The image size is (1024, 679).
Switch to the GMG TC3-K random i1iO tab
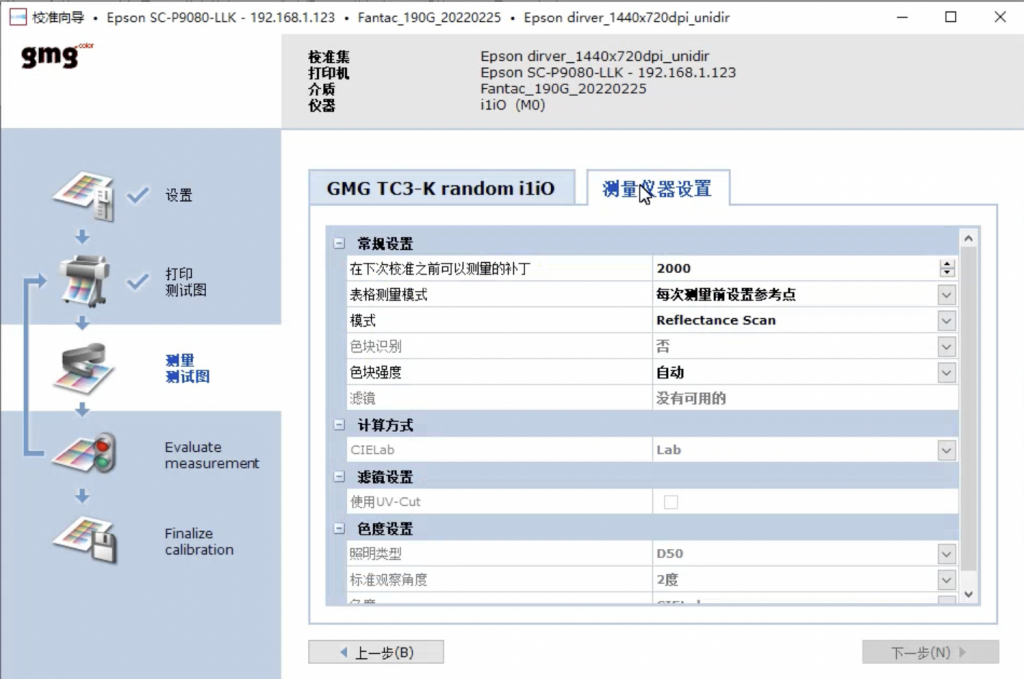pyautogui.click(x=441, y=188)
